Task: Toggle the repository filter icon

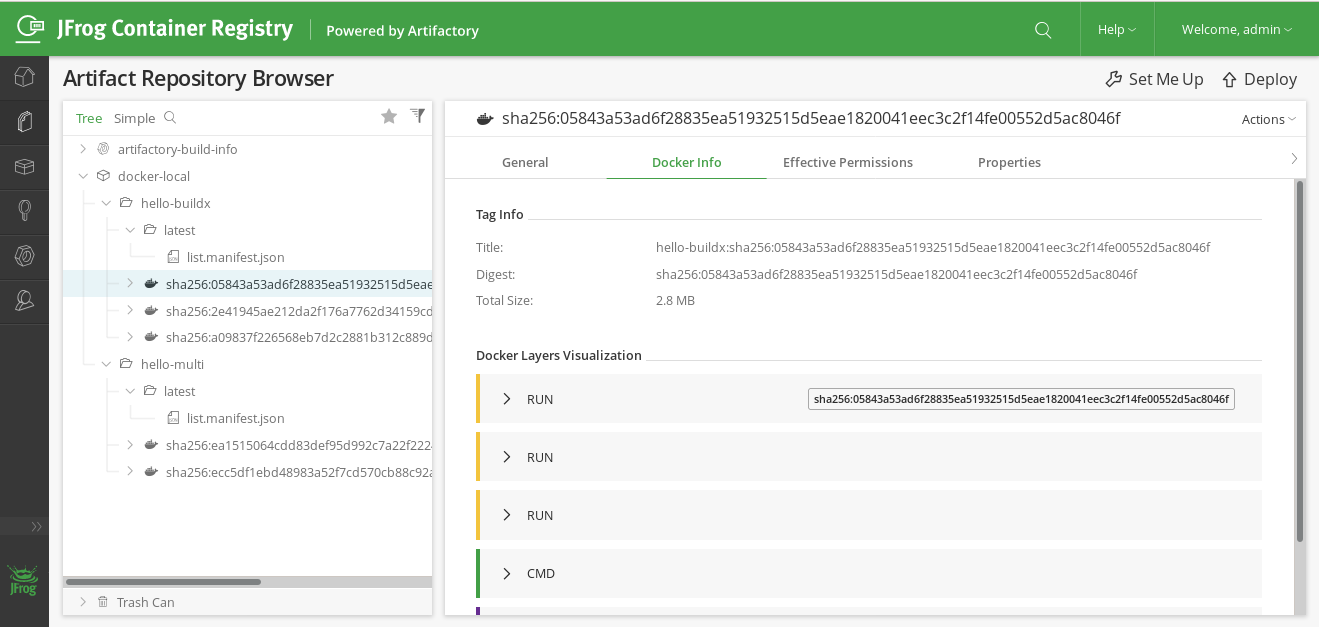Action: coord(417,115)
